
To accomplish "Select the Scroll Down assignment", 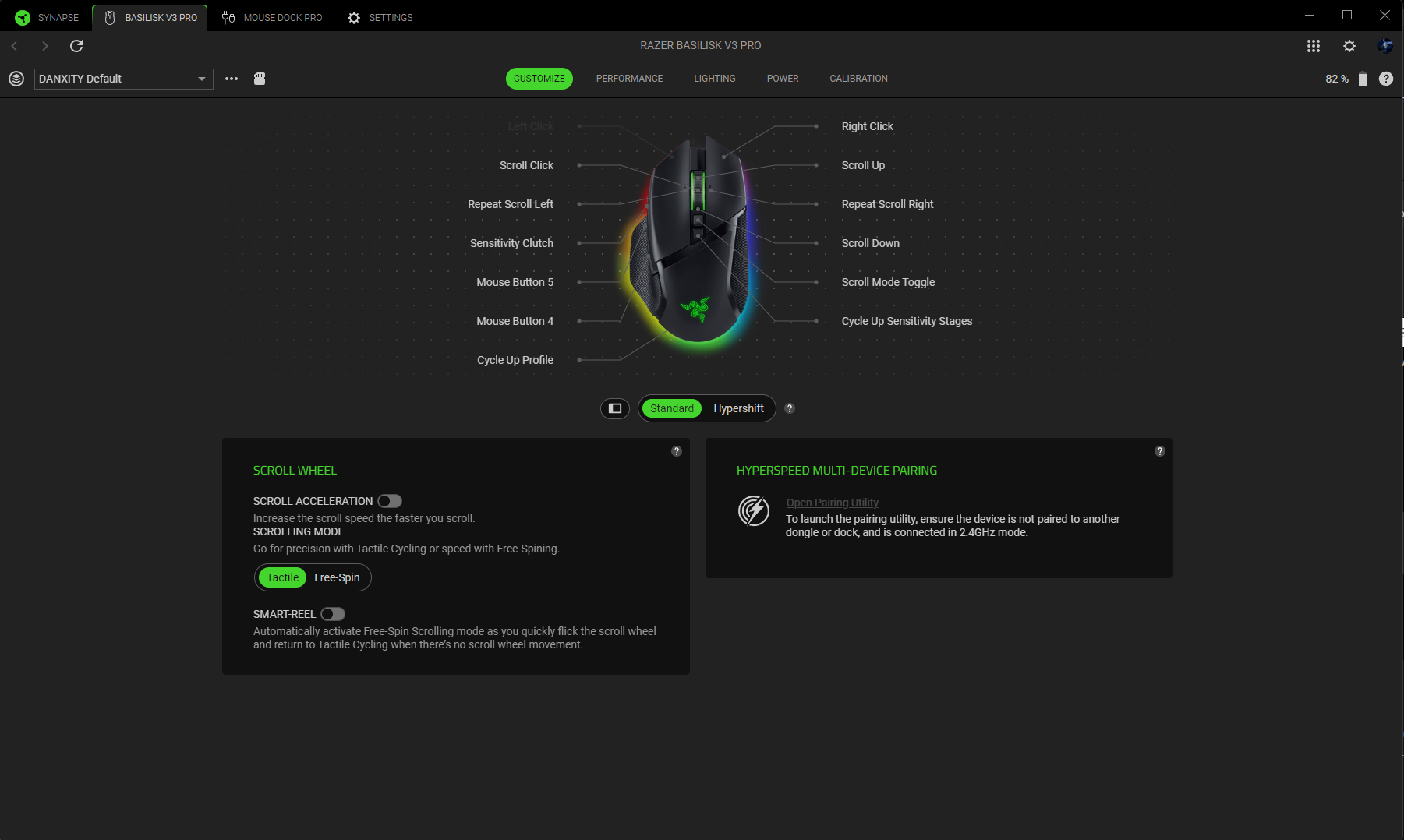I will [870, 243].
